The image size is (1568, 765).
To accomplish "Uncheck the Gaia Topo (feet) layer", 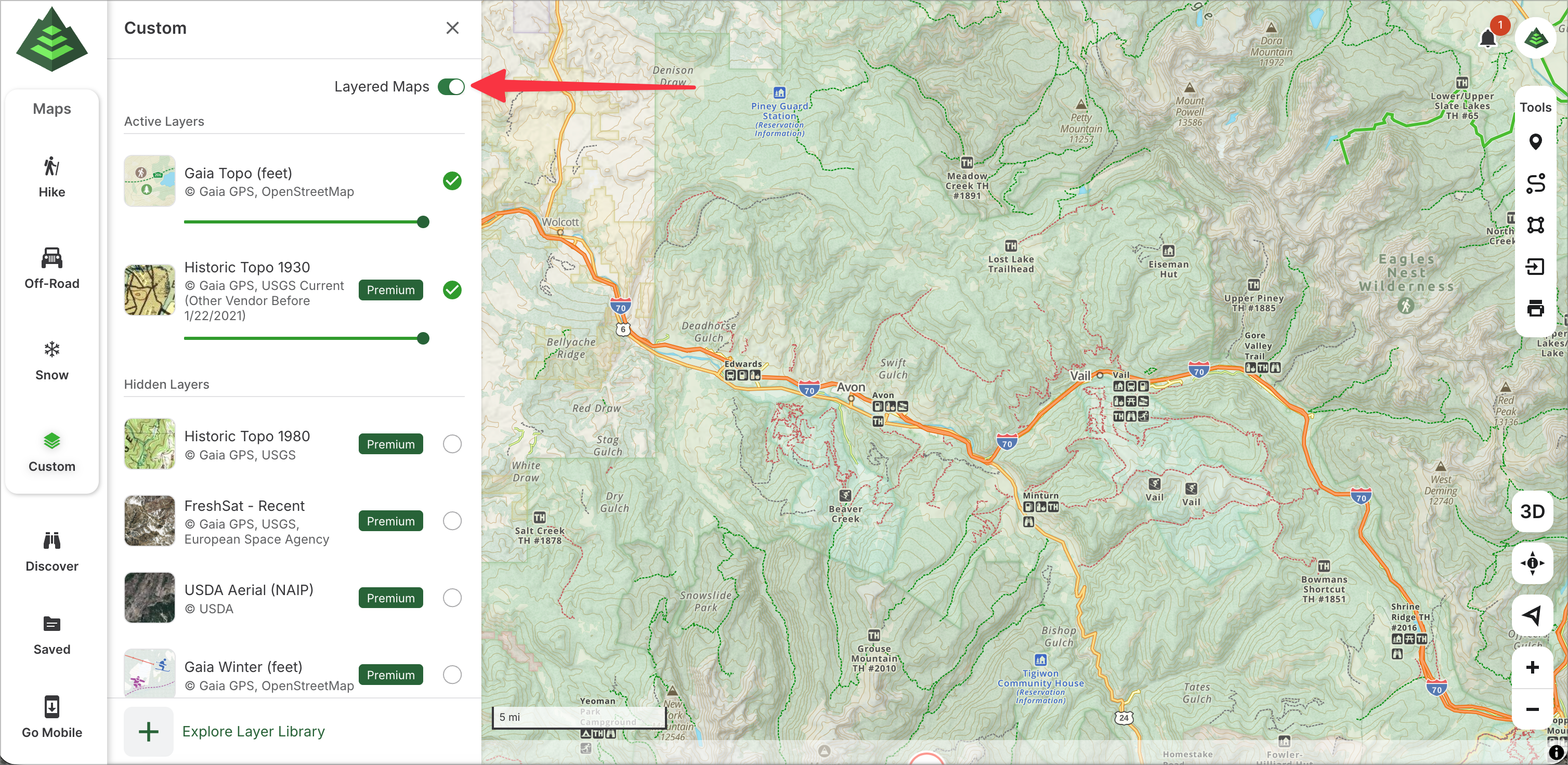I will point(452,181).
